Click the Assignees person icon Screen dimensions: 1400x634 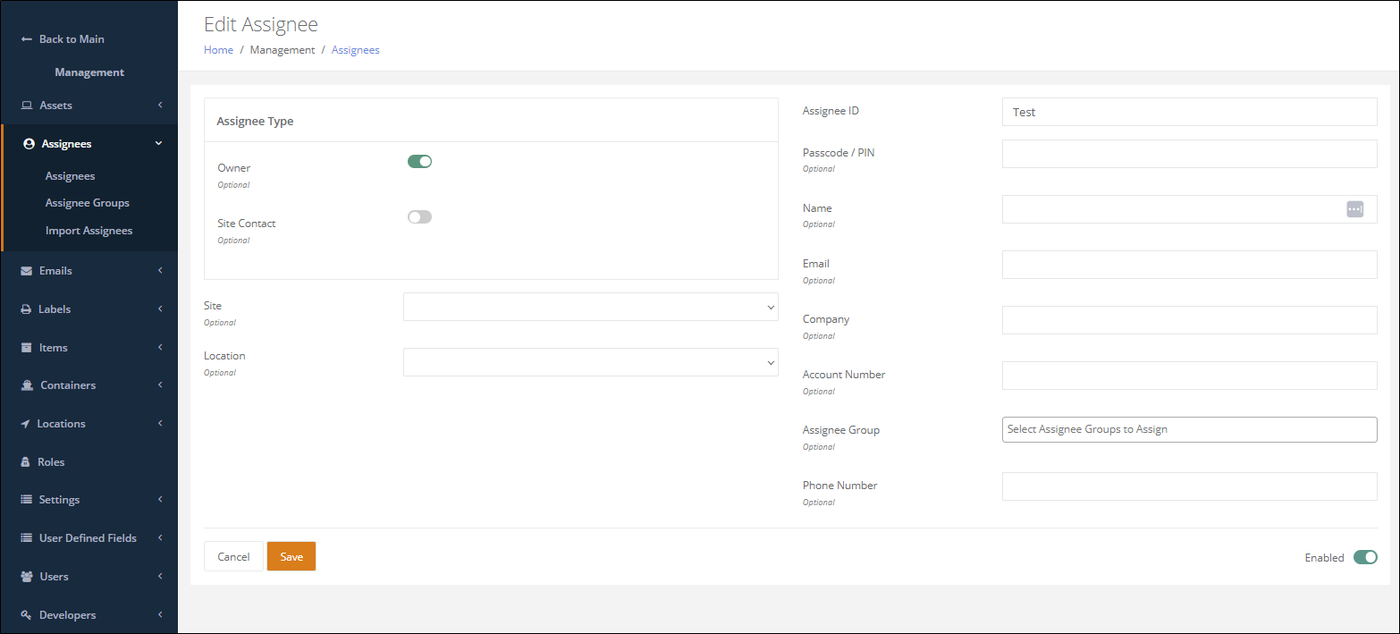29,144
